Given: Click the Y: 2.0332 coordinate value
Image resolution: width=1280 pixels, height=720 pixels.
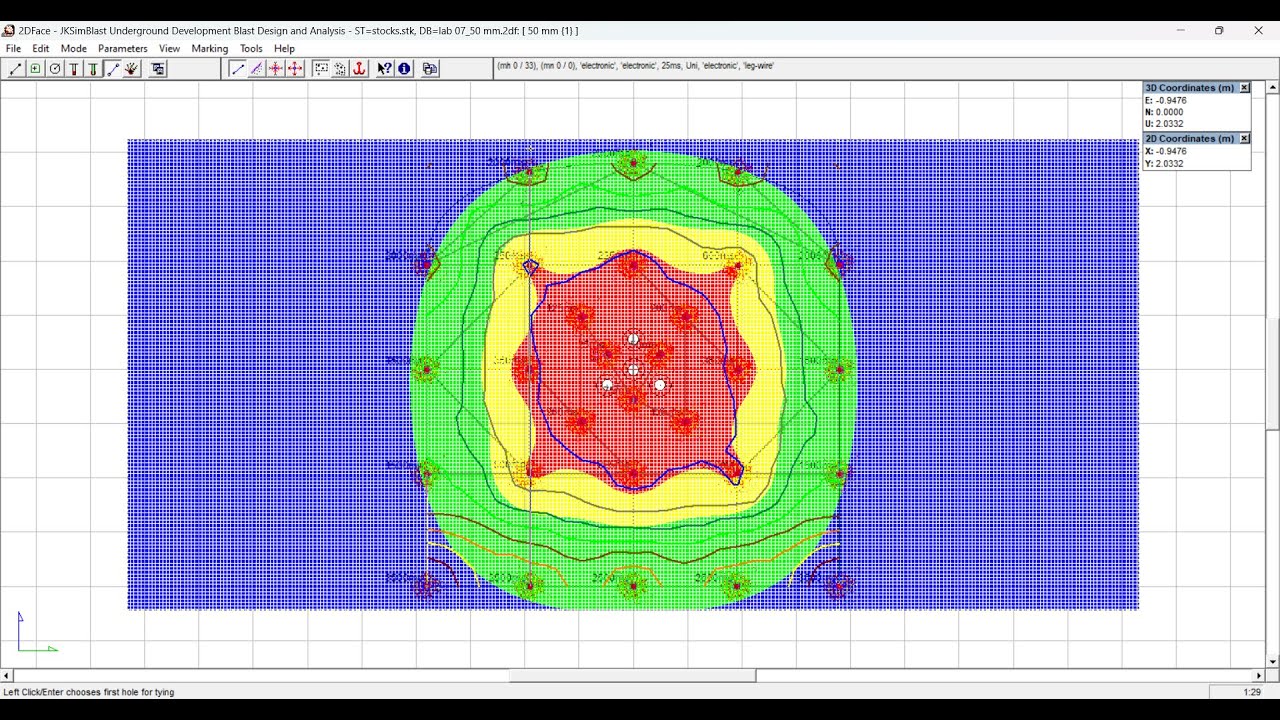Looking at the screenshot, I should pos(1165,163).
